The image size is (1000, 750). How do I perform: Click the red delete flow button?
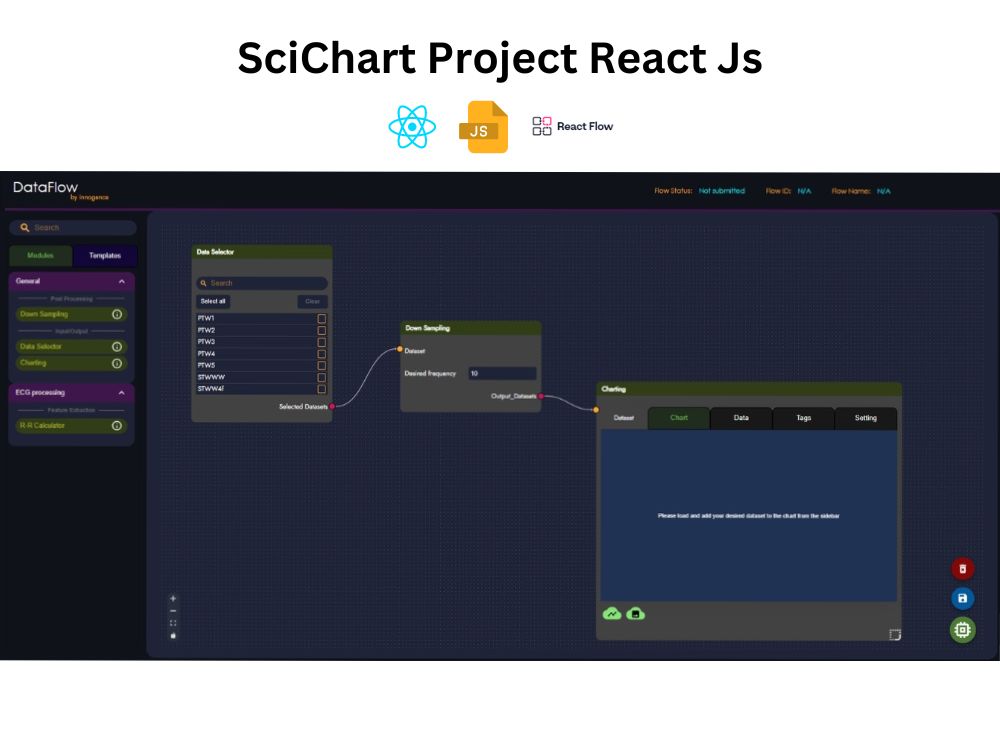963,569
